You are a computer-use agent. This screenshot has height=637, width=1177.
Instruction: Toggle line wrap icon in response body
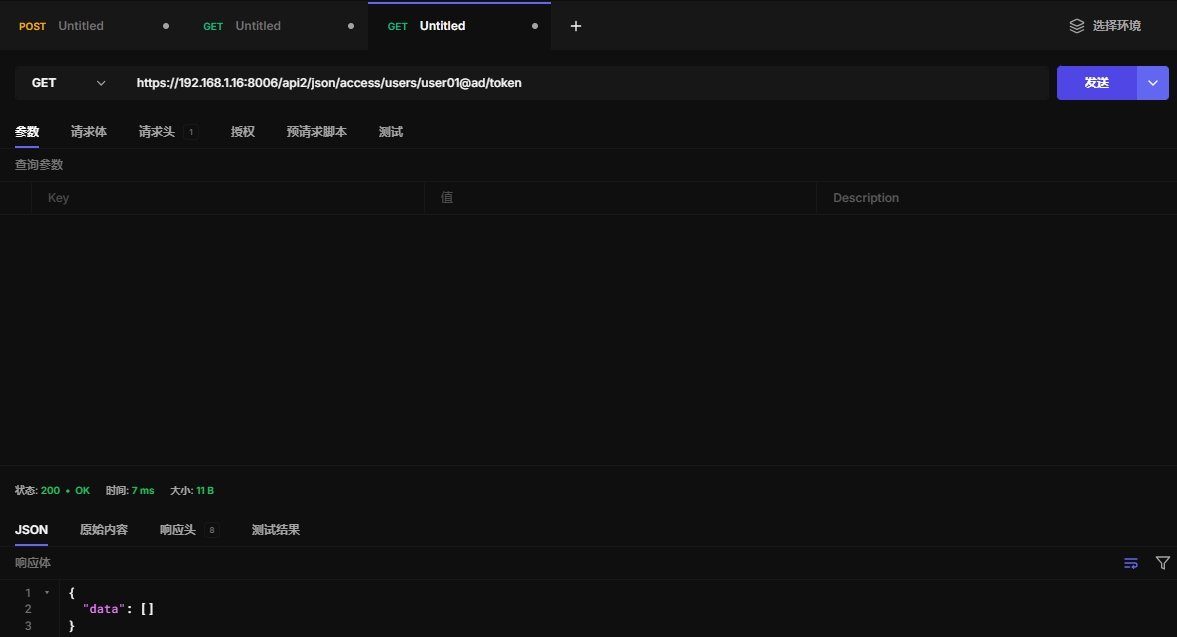tap(1131, 563)
